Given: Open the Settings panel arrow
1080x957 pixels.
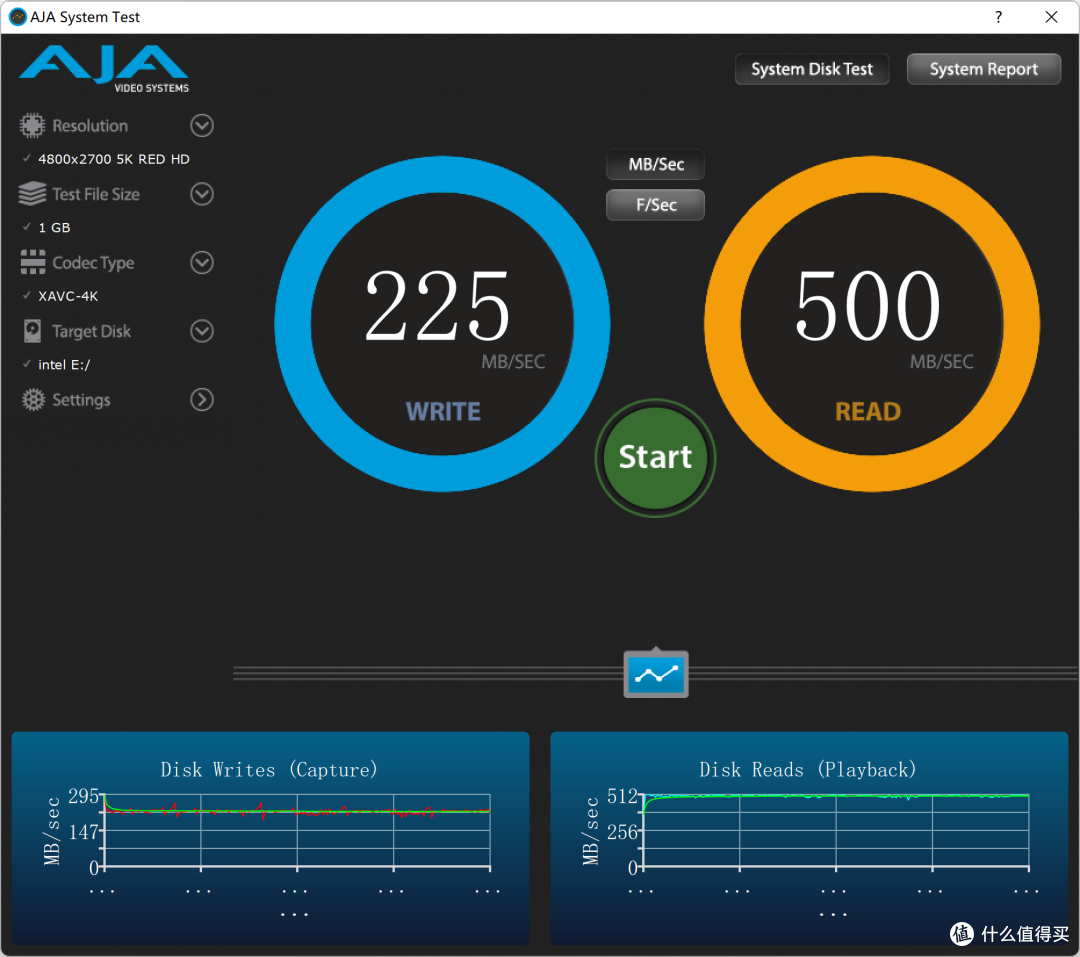Looking at the screenshot, I should 202,400.
